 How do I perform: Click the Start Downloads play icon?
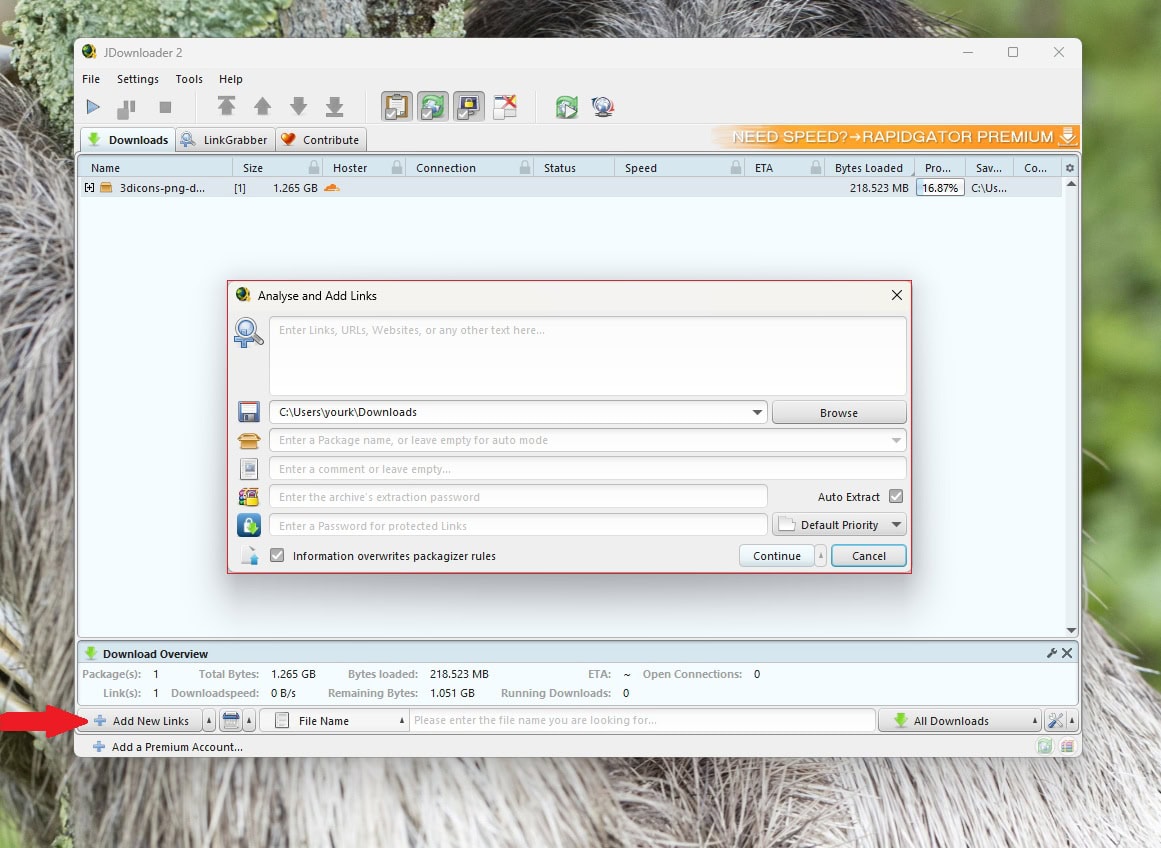click(x=93, y=107)
